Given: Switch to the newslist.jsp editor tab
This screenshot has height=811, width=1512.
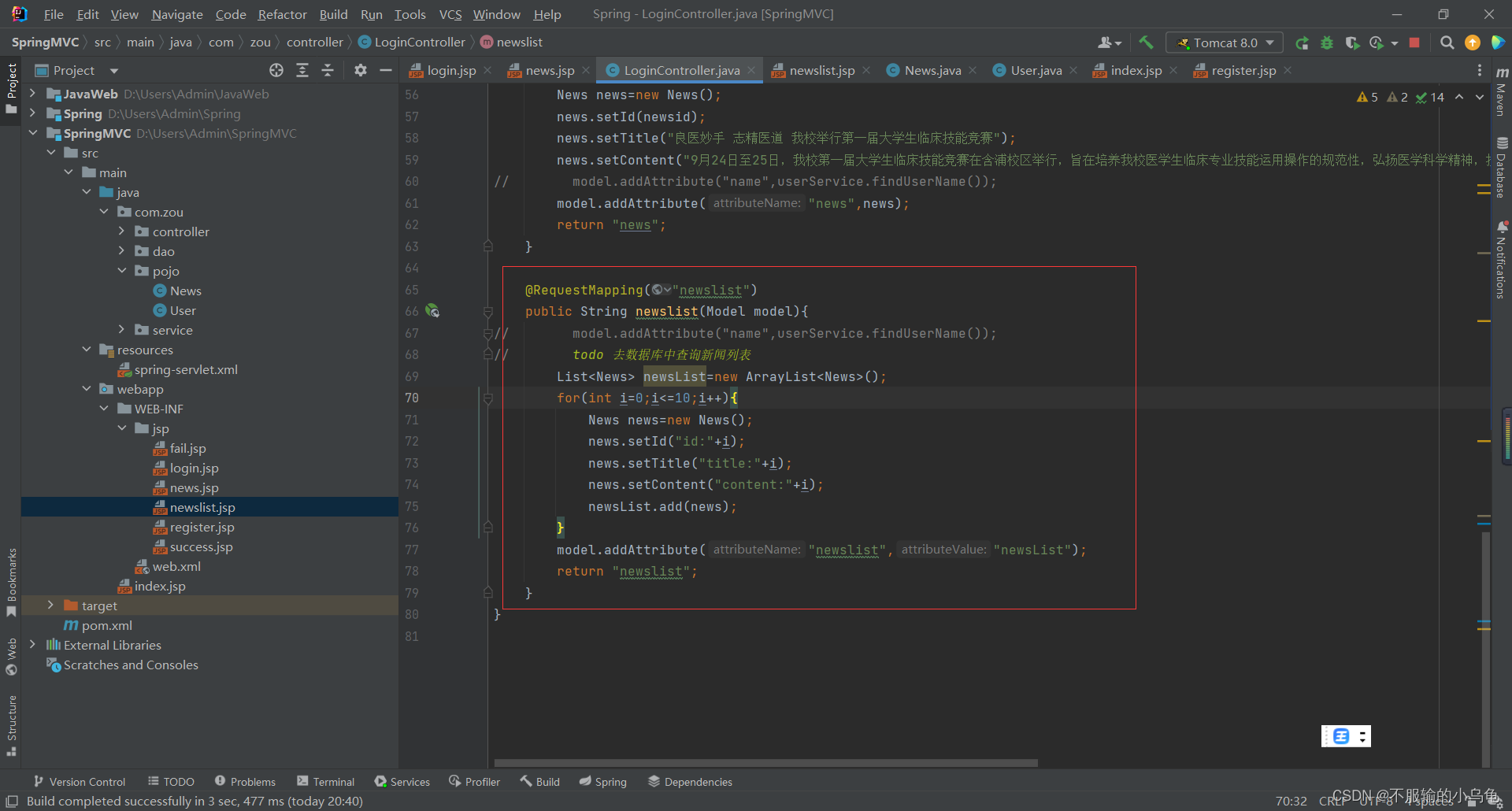Looking at the screenshot, I should 821,70.
